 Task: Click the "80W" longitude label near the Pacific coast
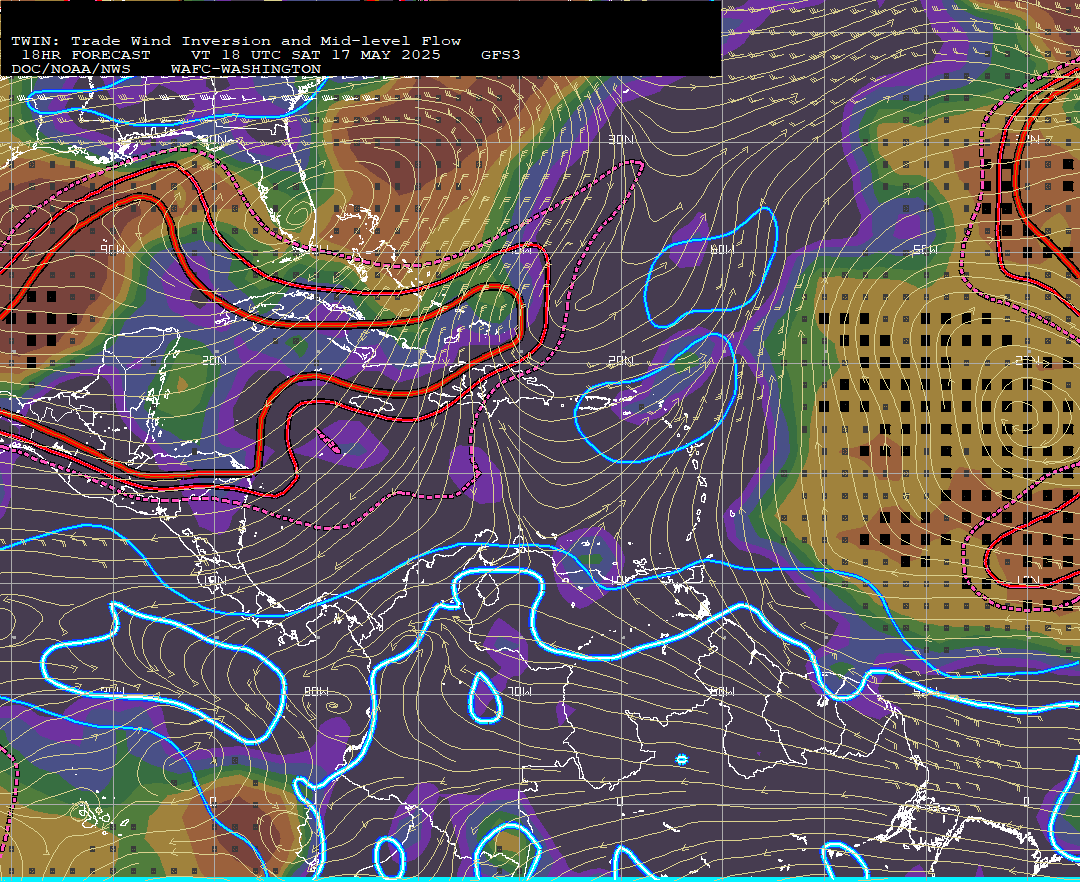pyautogui.click(x=316, y=691)
